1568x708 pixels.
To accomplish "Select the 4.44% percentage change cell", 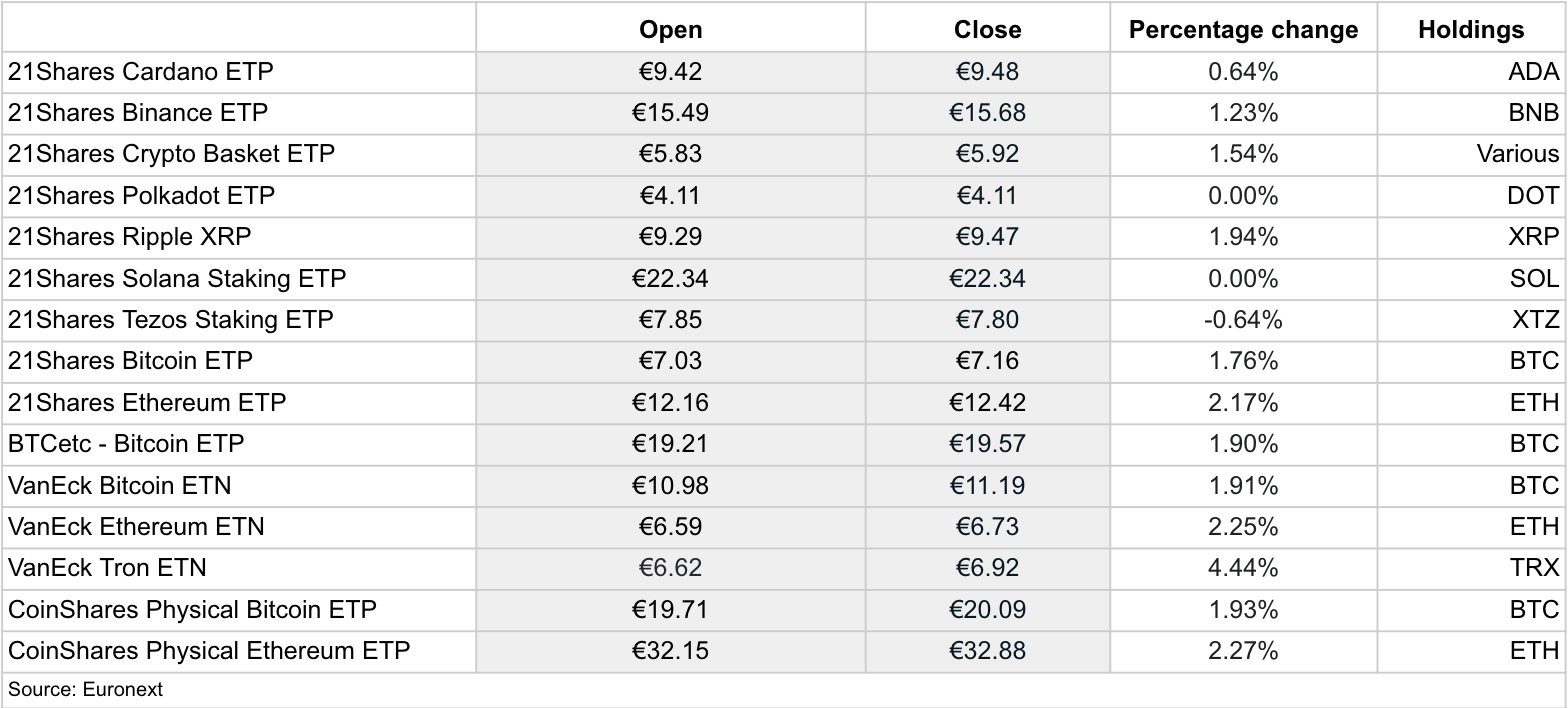I will (x=1244, y=568).
